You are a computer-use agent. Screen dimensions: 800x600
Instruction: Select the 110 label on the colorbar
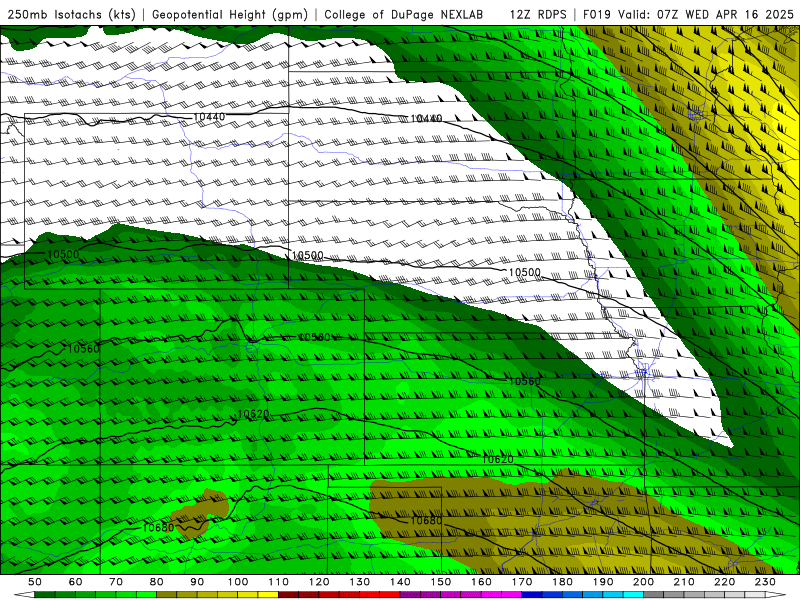point(278,582)
